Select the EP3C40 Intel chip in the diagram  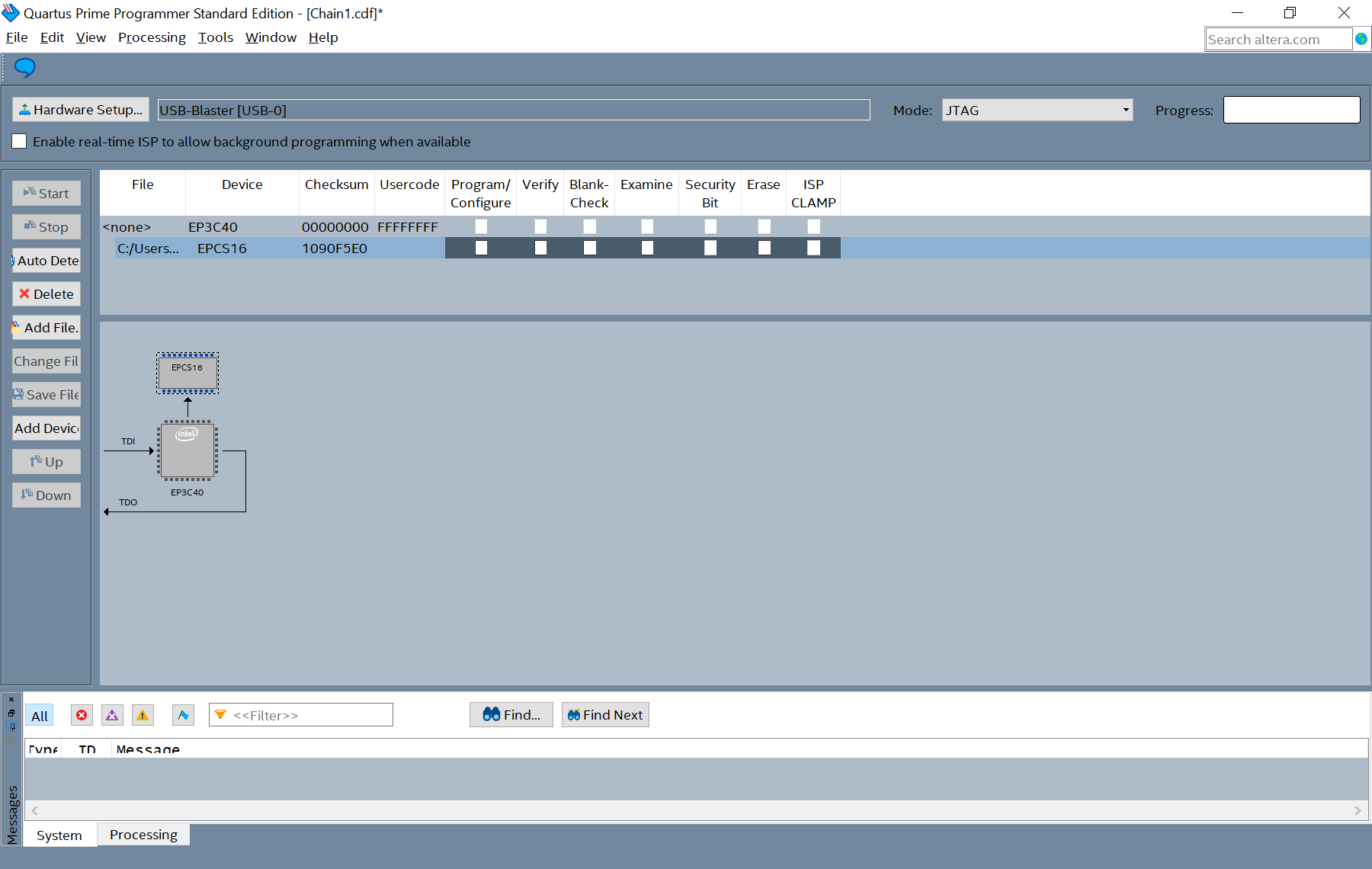(x=188, y=451)
